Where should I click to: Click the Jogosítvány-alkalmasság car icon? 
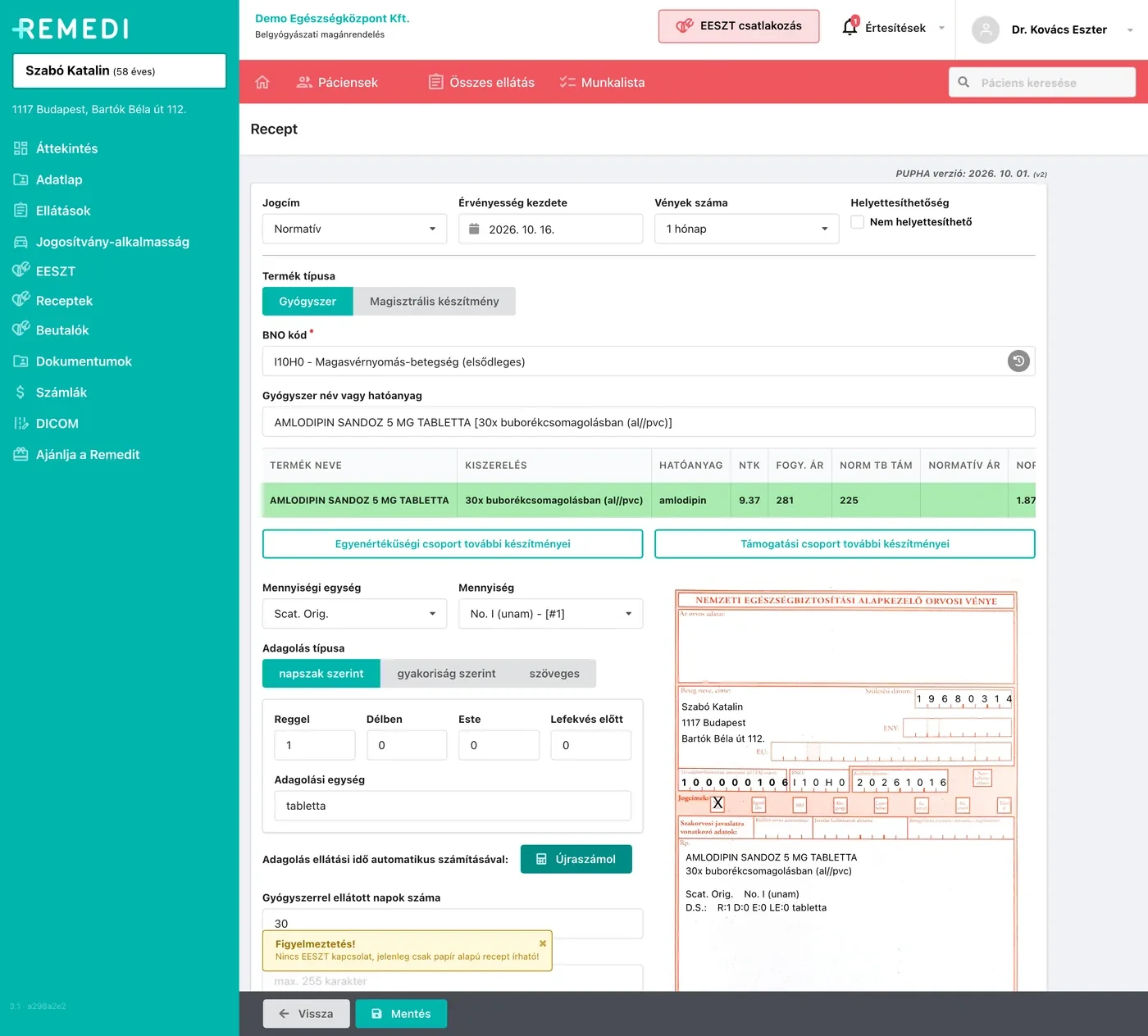point(20,242)
